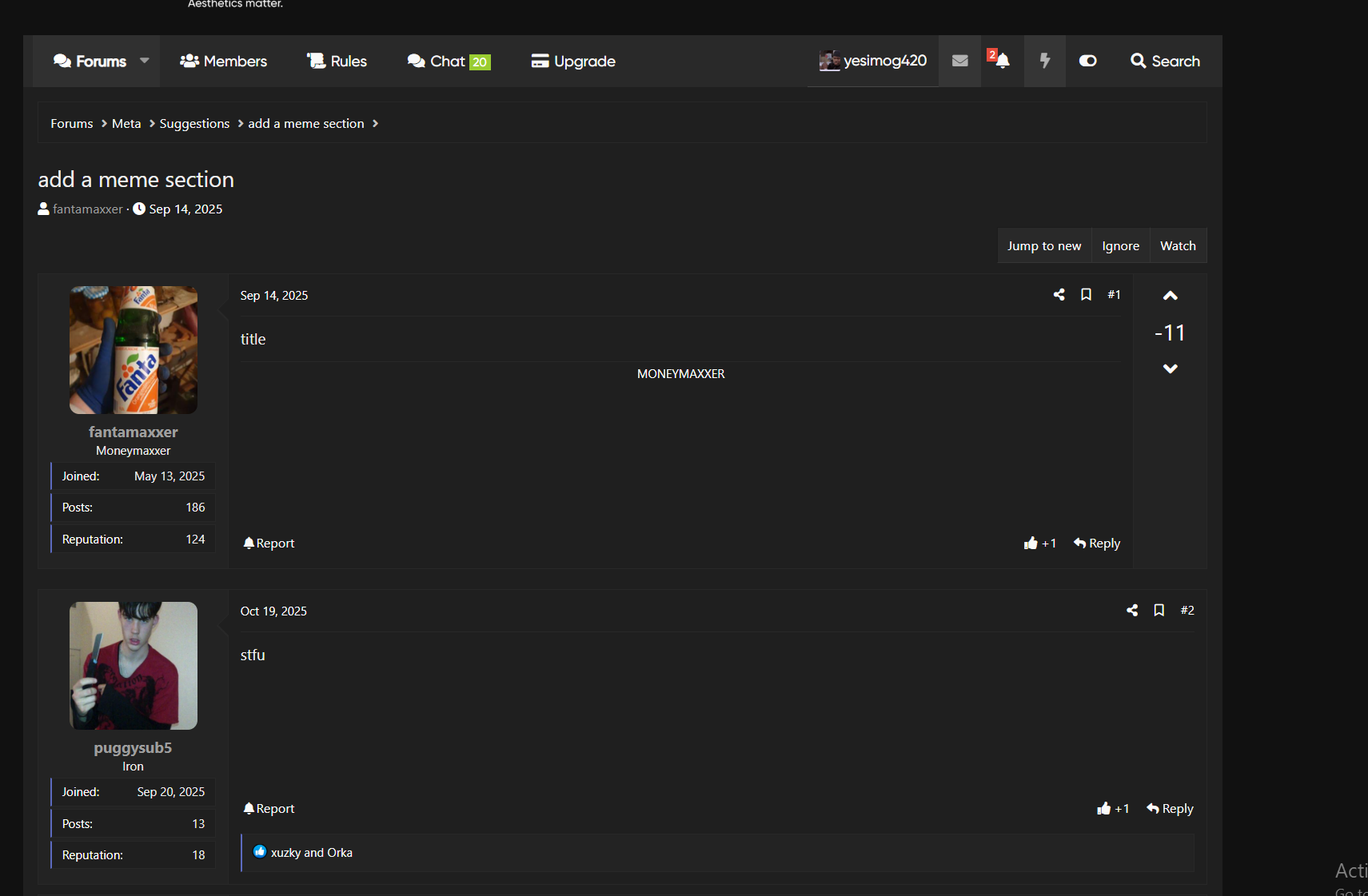Expand the Forums dropdown arrow
This screenshot has height=896, width=1368.
145,61
